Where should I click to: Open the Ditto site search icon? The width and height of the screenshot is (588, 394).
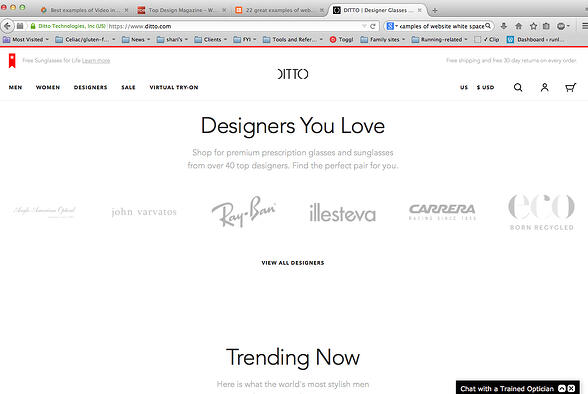point(518,87)
